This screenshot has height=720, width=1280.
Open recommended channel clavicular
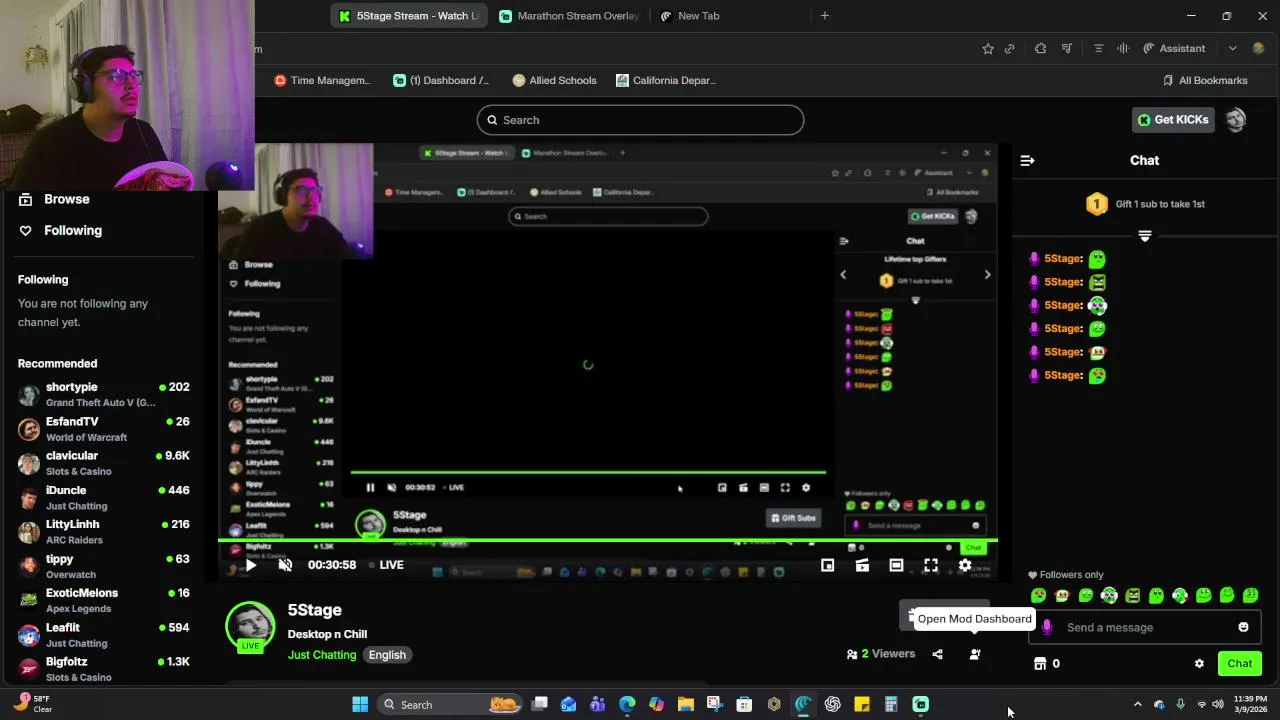tap(103, 463)
